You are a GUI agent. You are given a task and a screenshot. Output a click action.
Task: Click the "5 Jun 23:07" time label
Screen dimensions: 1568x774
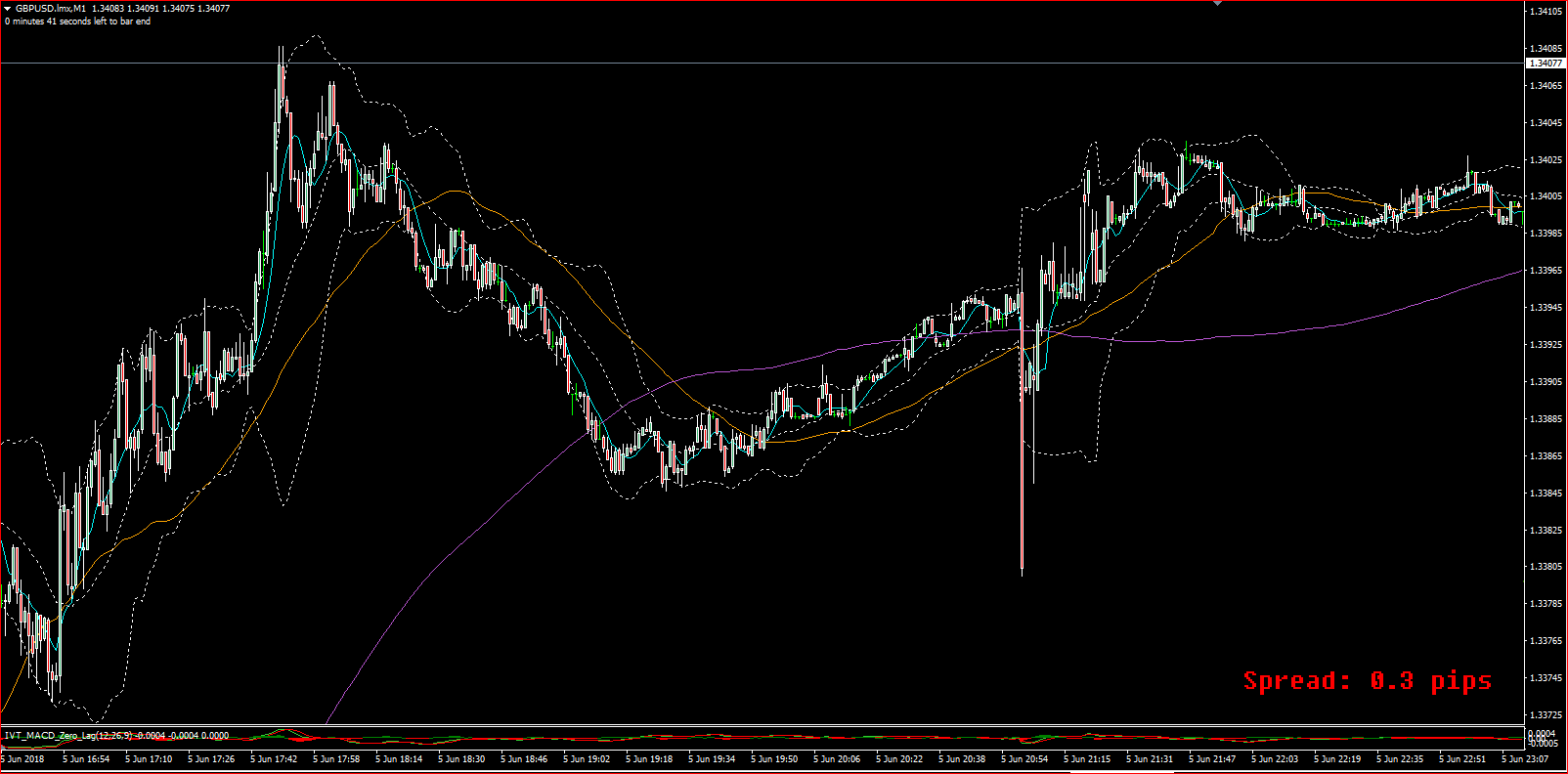[1525, 759]
